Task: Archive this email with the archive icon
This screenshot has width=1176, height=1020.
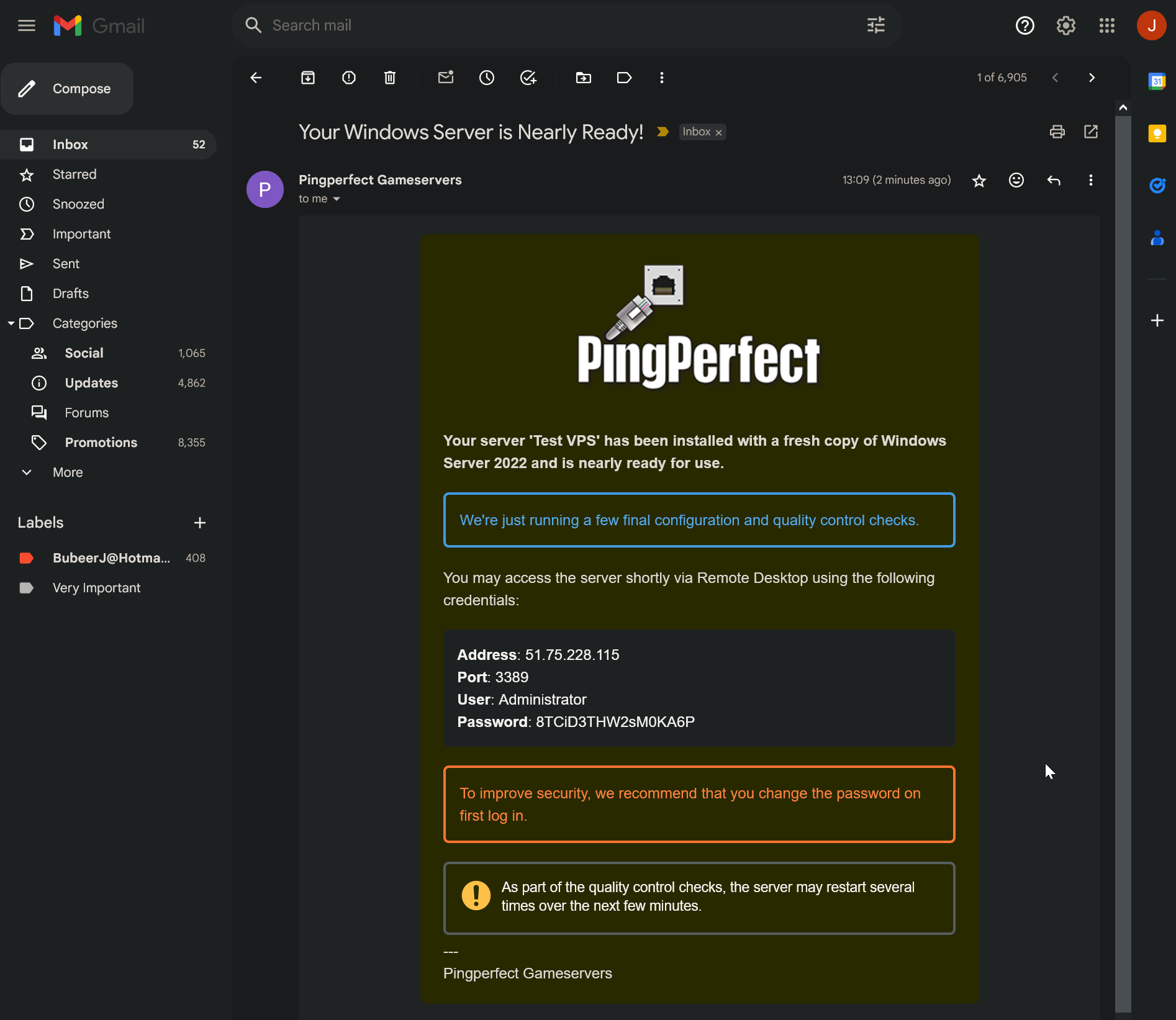Action: point(308,78)
